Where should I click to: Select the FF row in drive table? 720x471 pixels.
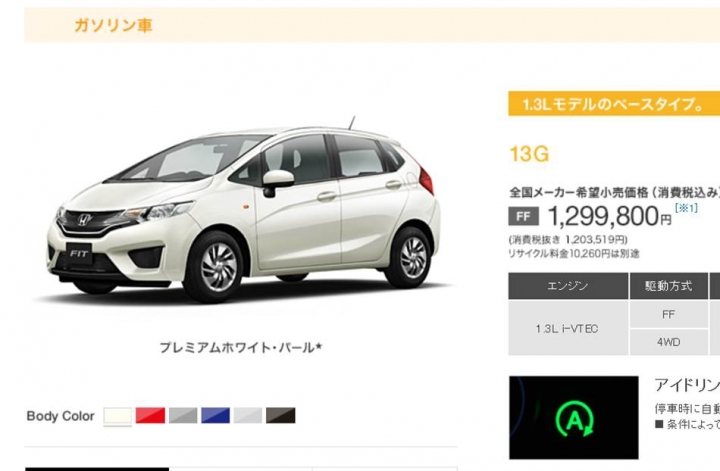tap(669, 314)
